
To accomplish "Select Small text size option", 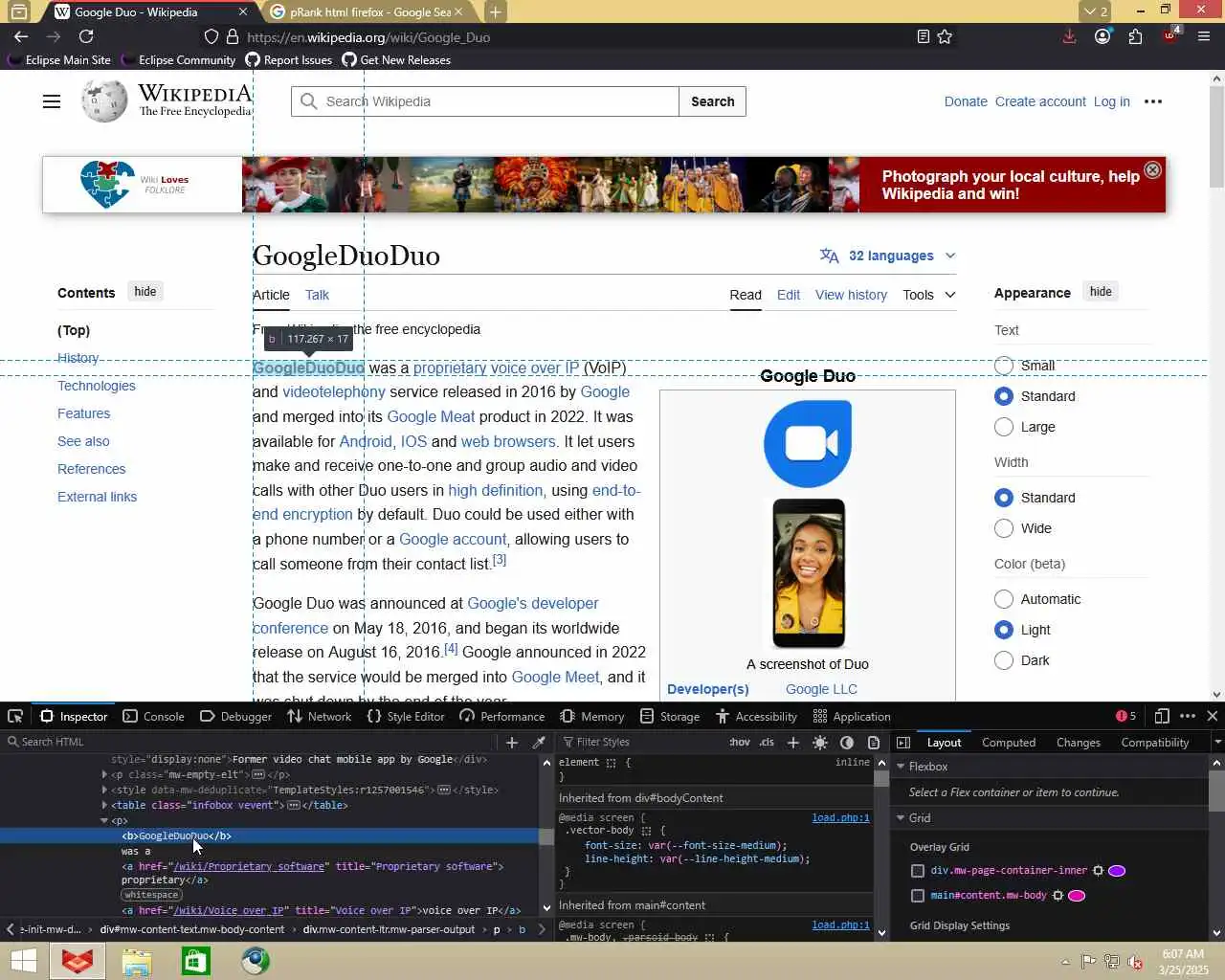I will tap(1004, 366).
